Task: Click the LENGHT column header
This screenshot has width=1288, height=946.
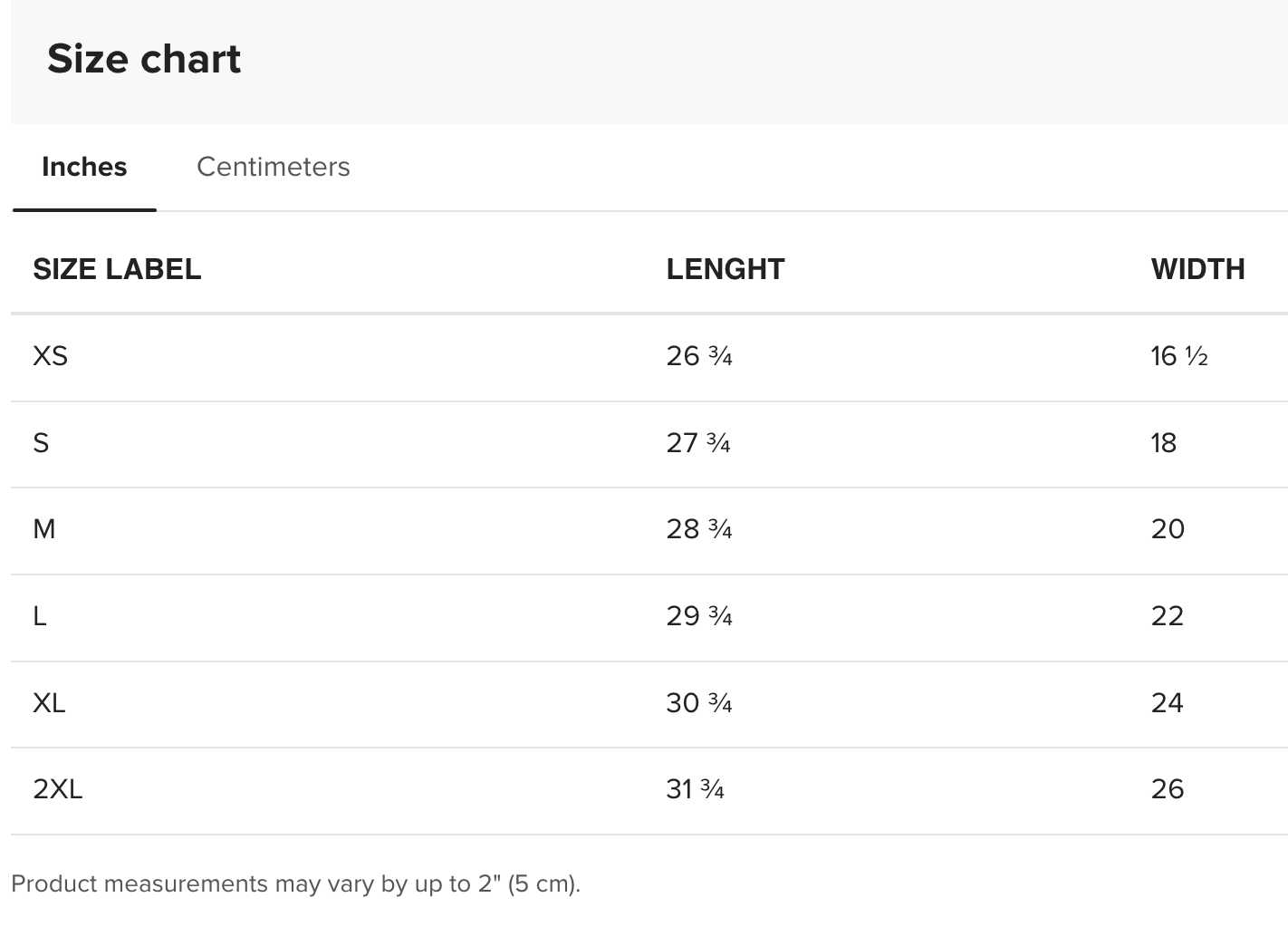Action: (x=725, y=269)
